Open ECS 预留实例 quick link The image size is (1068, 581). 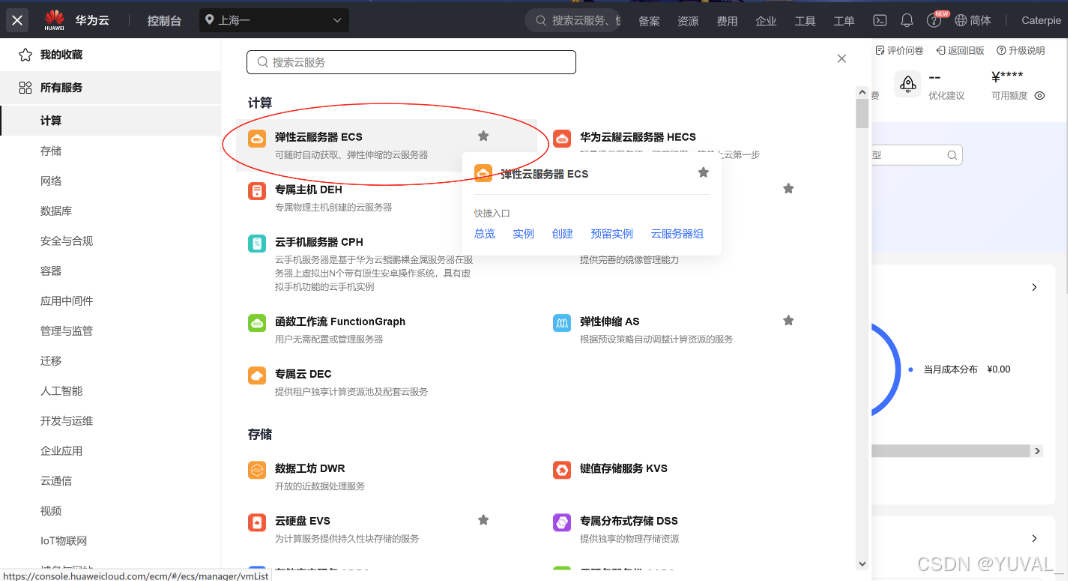click(612, 234)
